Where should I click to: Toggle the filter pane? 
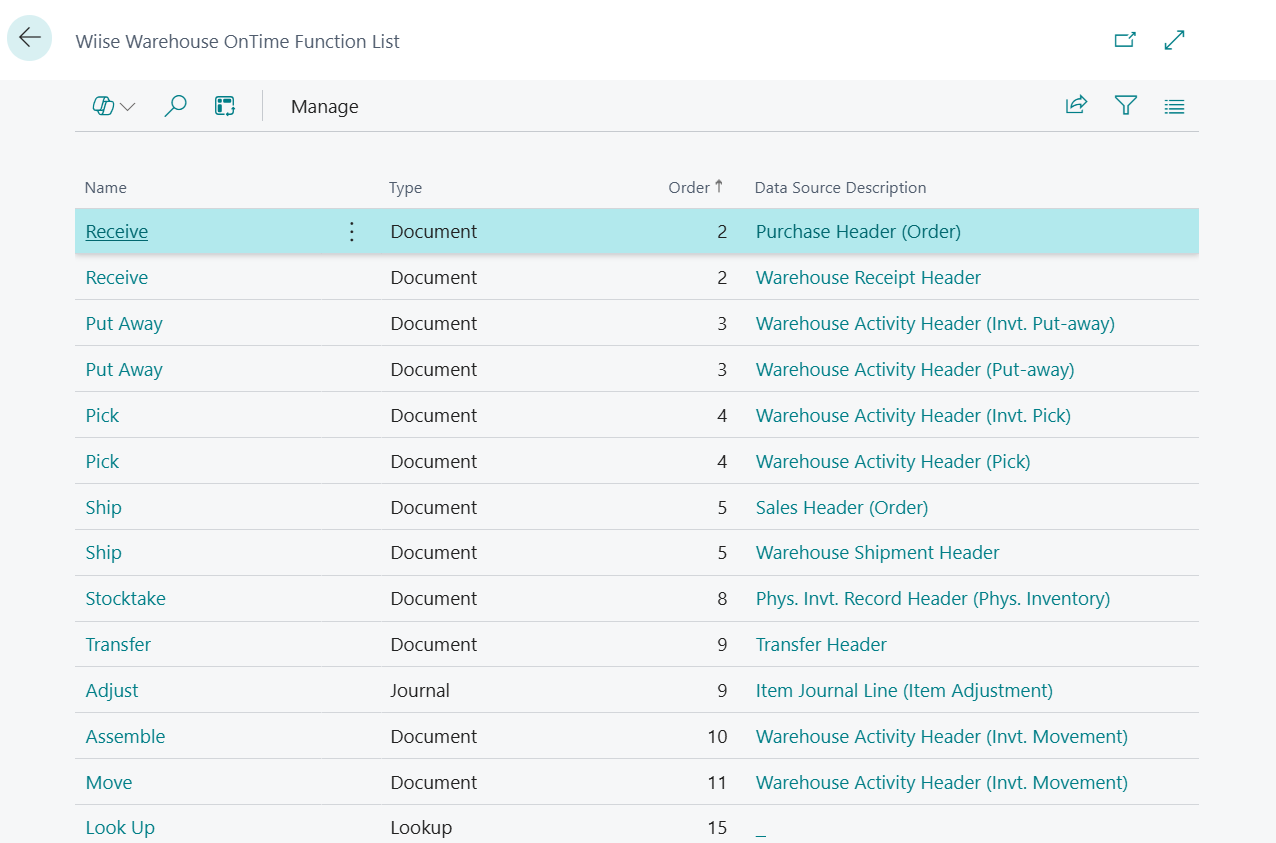pos(1125,105)
